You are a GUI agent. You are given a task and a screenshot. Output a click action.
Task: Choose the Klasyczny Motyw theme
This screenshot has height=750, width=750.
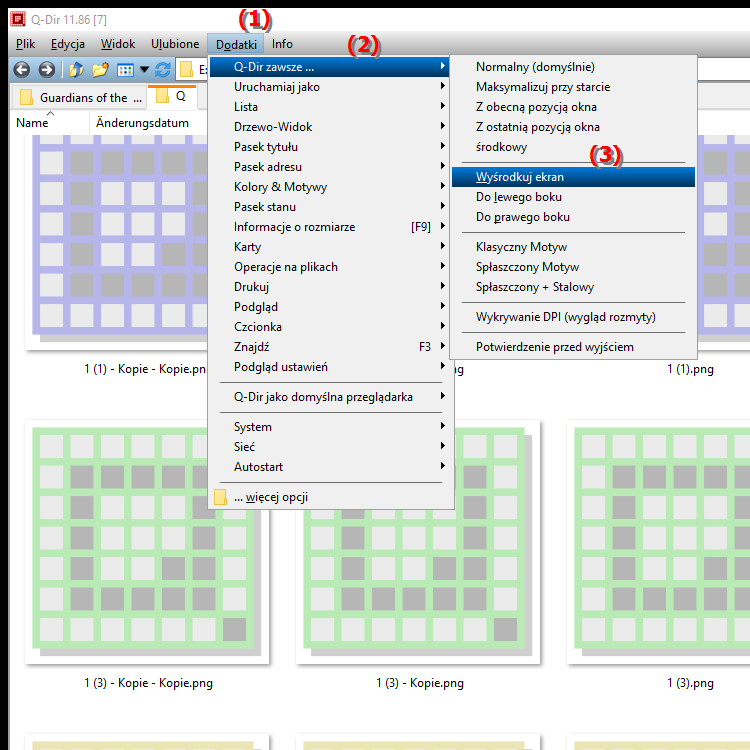click(573, 247)
